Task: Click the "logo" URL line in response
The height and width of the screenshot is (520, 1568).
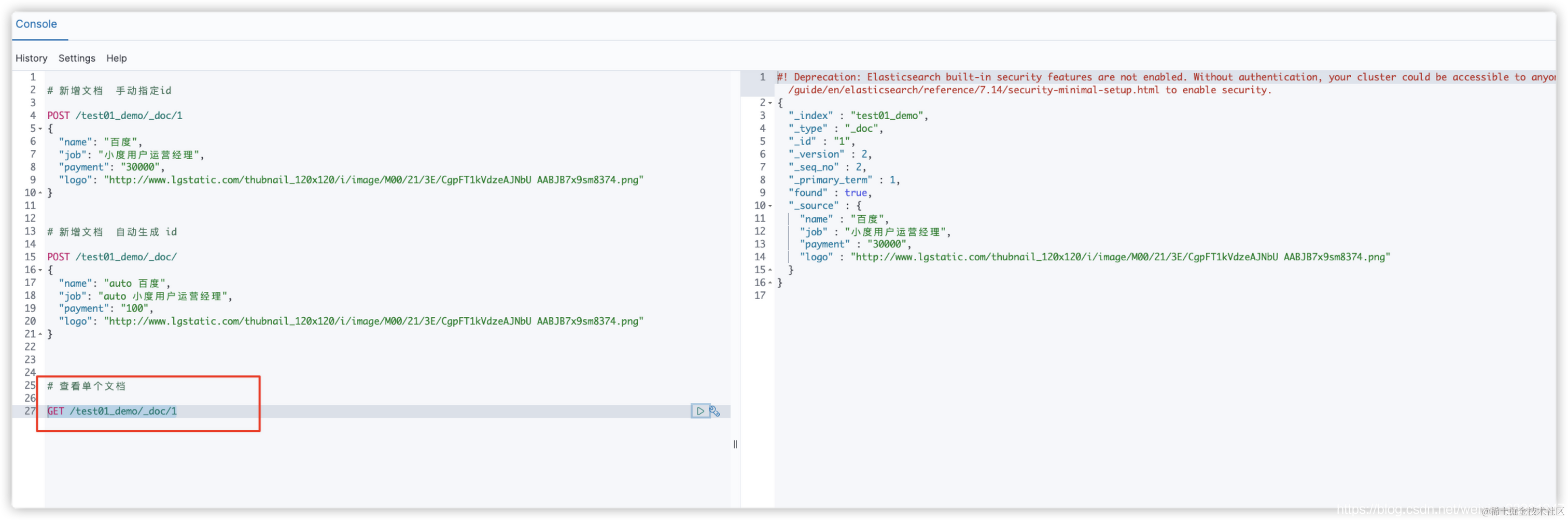Action: click(x=1095, y=257)
